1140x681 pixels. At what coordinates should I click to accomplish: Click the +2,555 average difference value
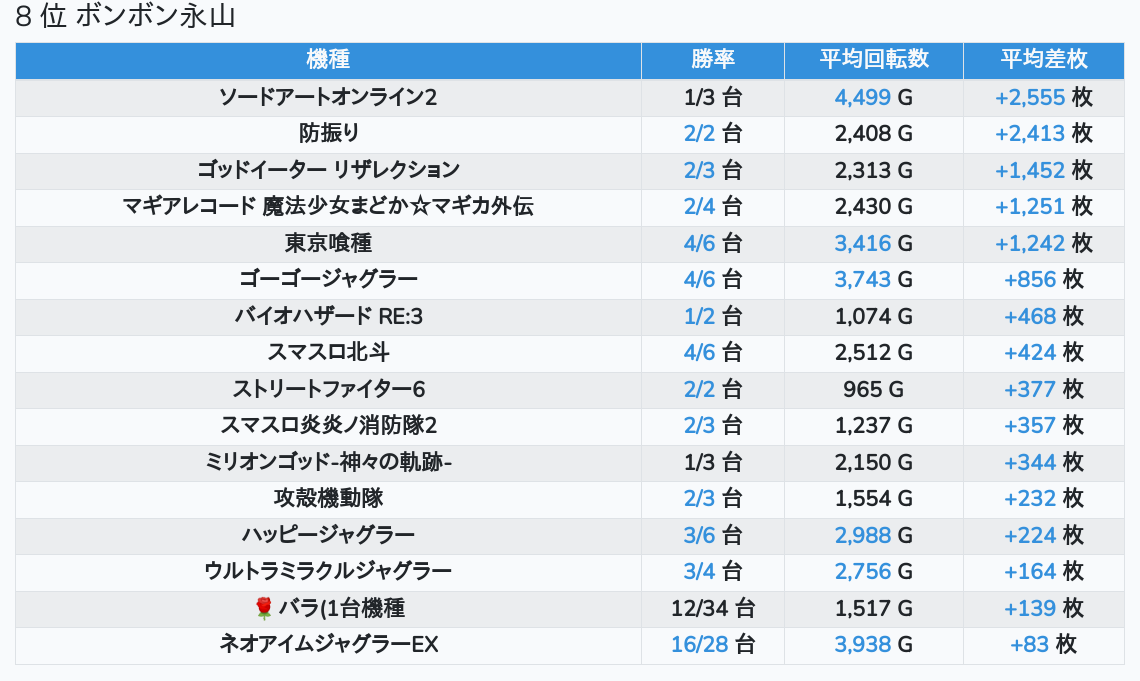(1029, 97)
